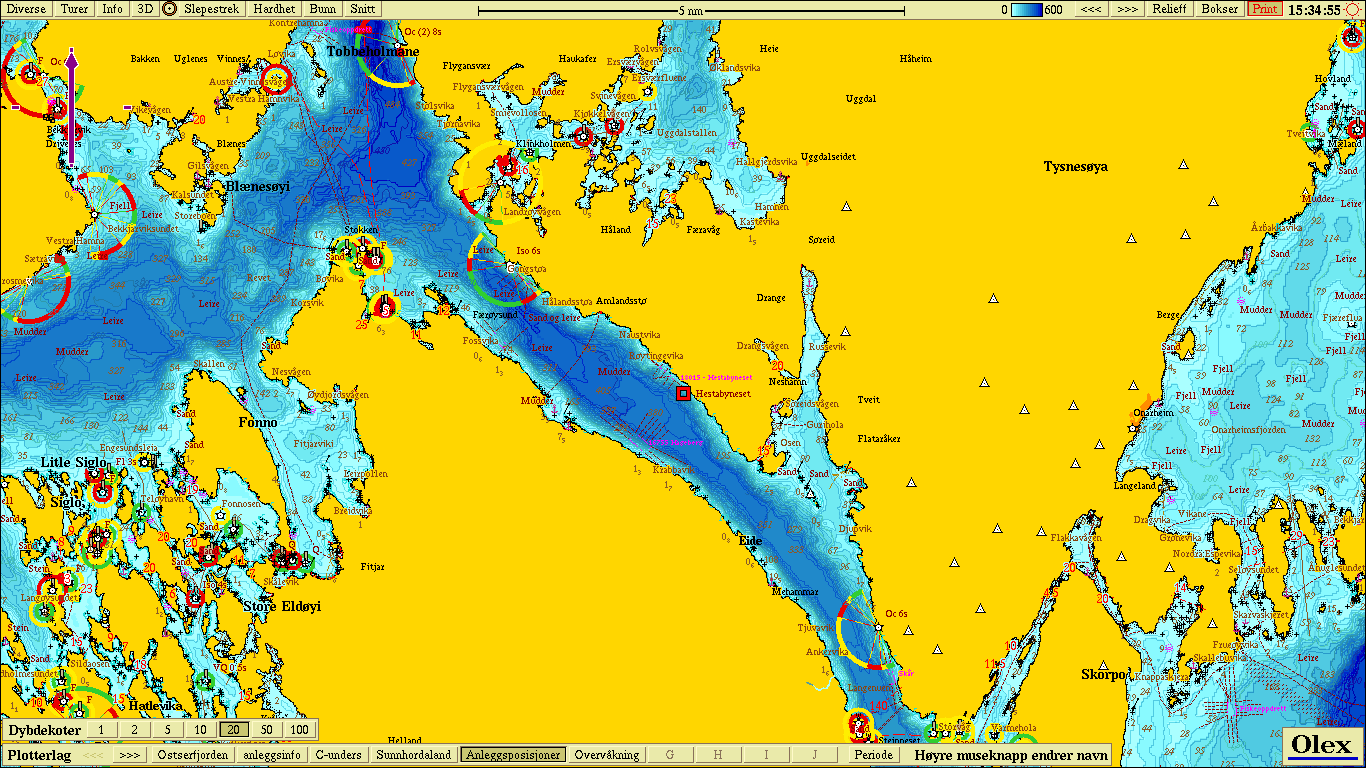Toggle the Relieff shading
This screenshot has width=1366, height=768.
pyautogui.click(x=1170, y=9)
